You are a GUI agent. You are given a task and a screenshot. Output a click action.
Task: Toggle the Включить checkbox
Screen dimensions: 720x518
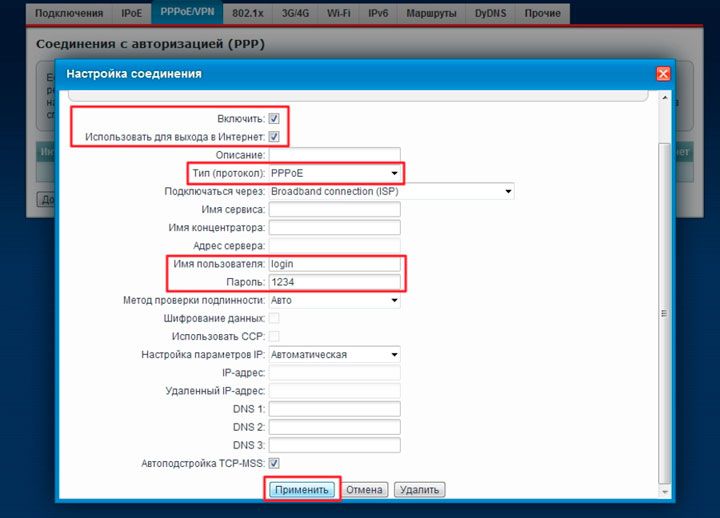274,118
